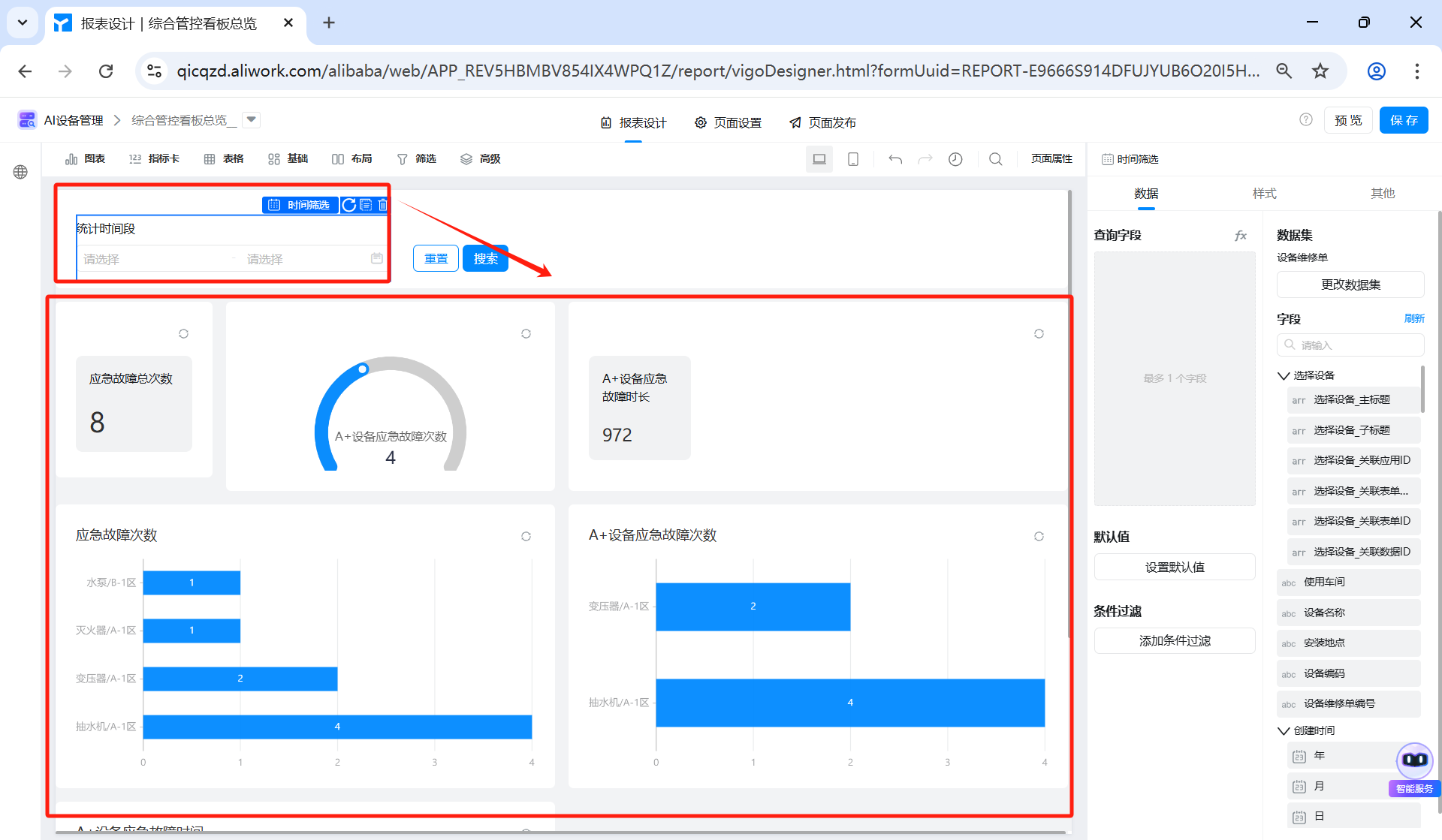Click the 保存 button
This screenshot has height=840, width=1442.
[1403, 120]
